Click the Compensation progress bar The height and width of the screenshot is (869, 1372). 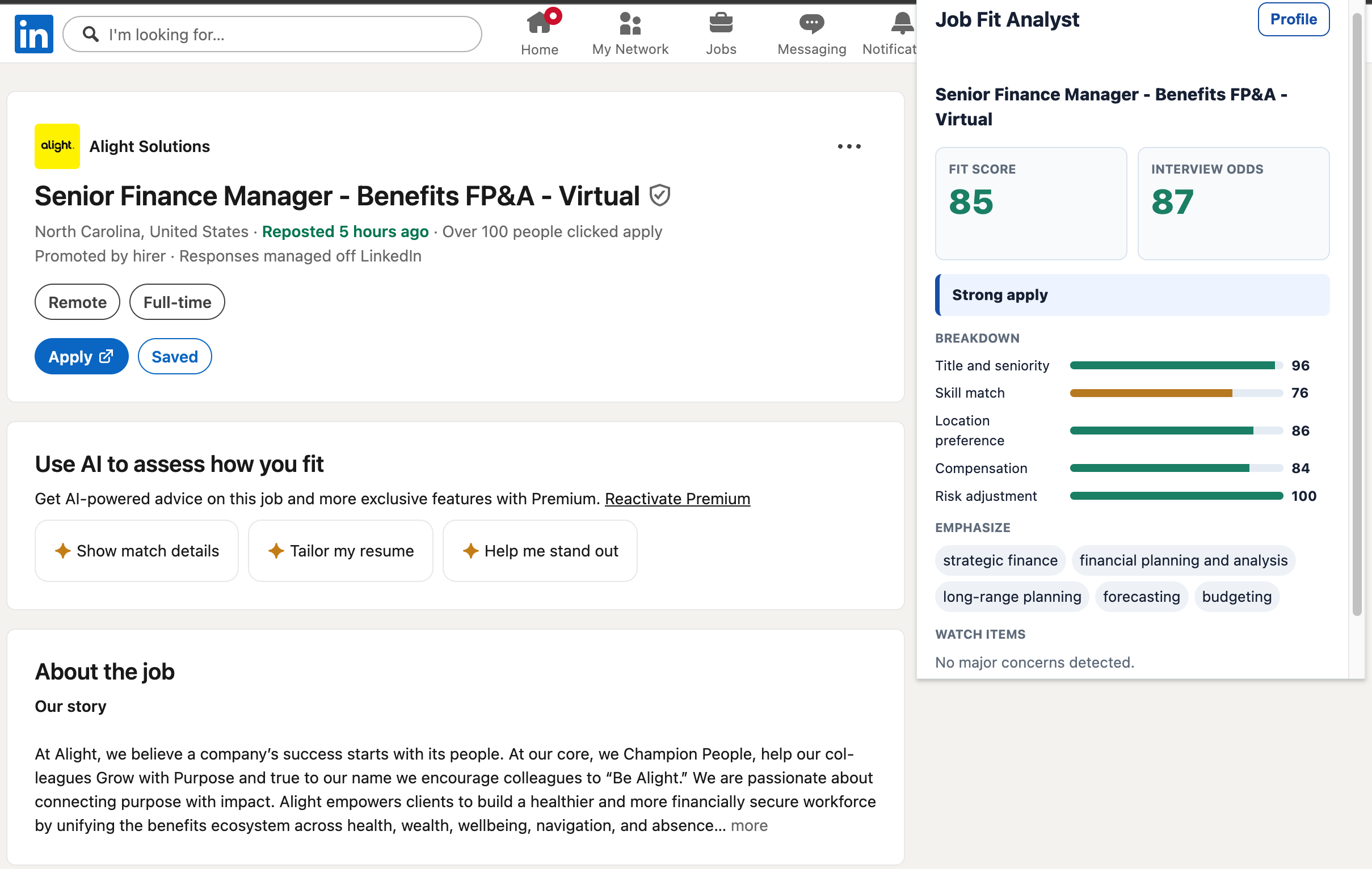point(1176,468)
